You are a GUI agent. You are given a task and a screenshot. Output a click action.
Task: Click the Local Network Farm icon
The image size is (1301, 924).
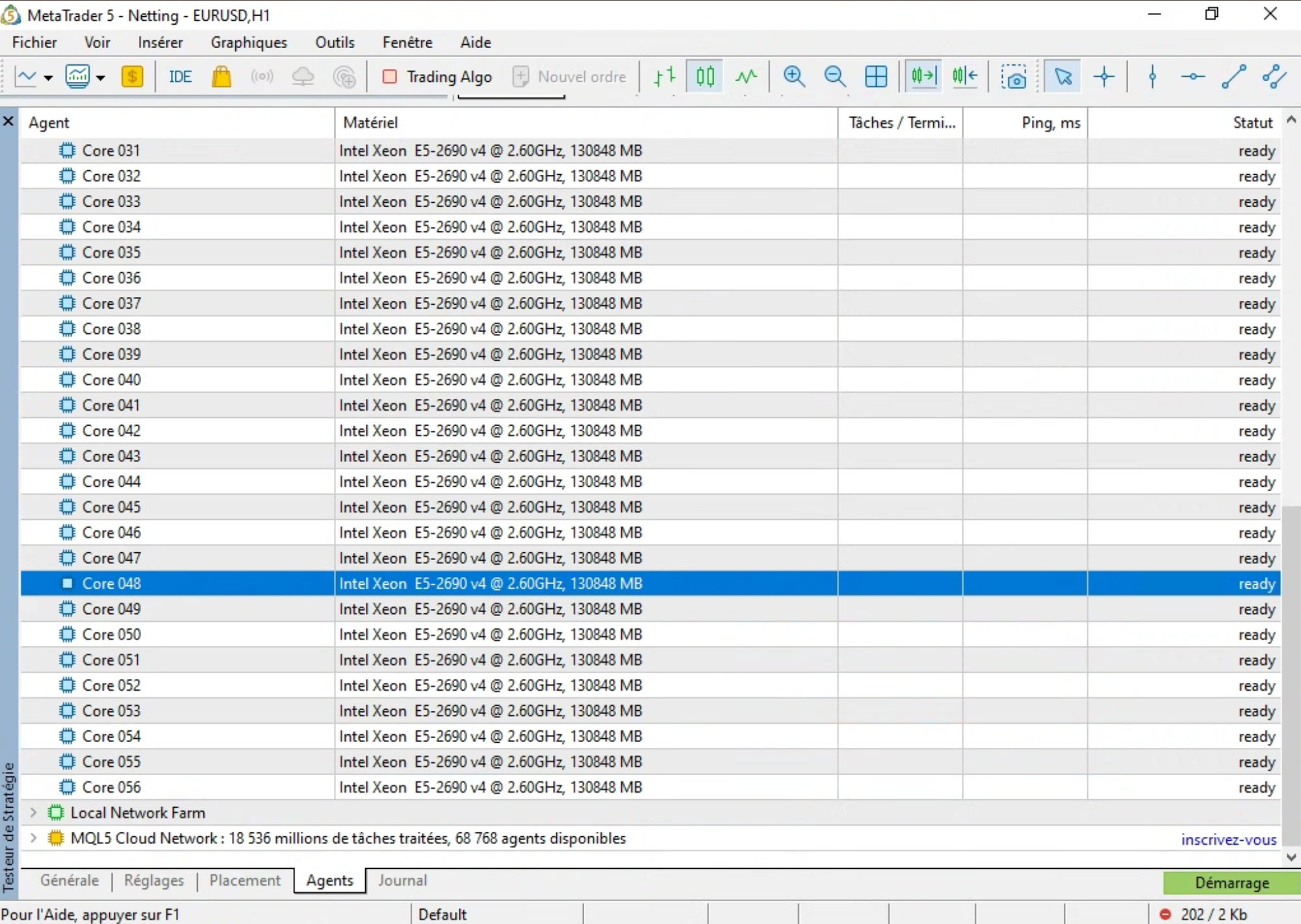[56, 813]
